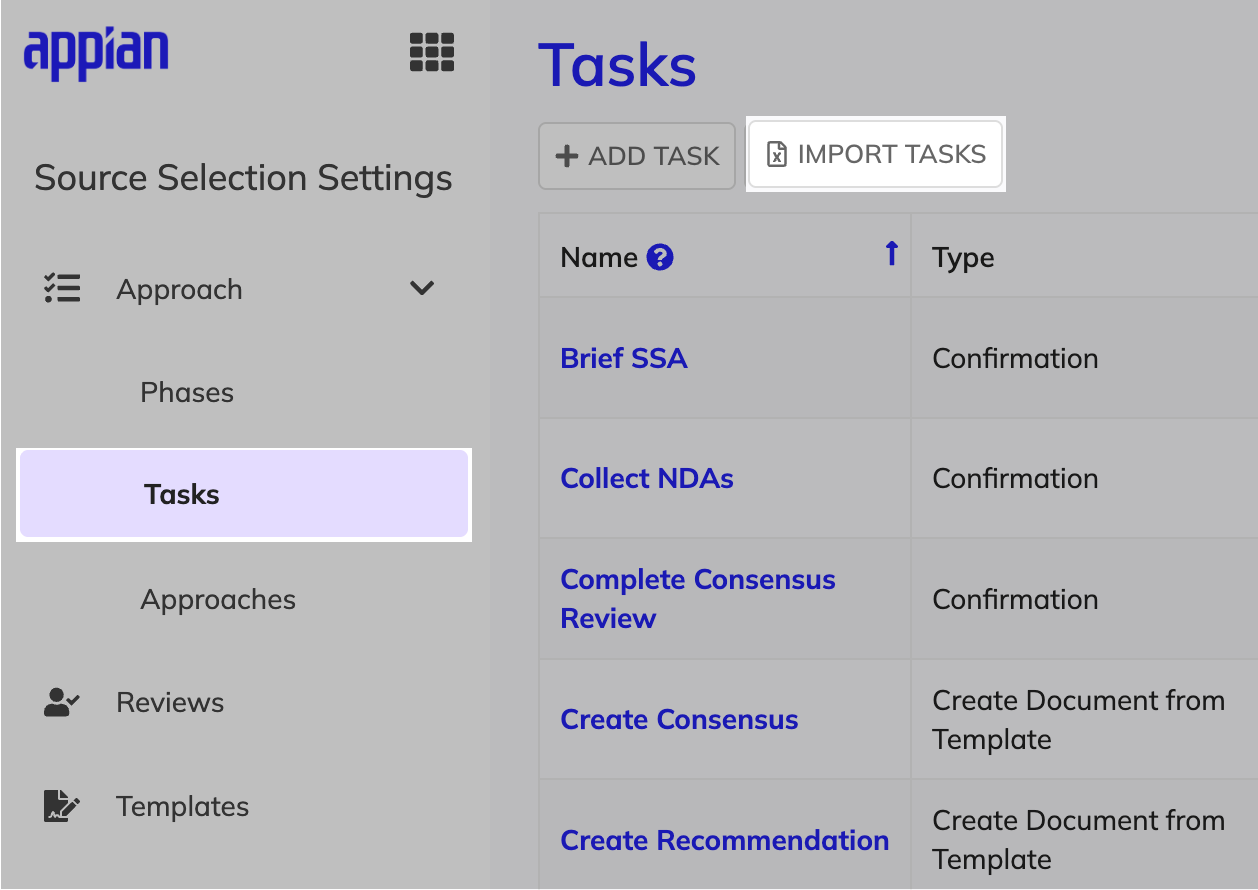Open the Collect NDAs task

coord(647,478)
